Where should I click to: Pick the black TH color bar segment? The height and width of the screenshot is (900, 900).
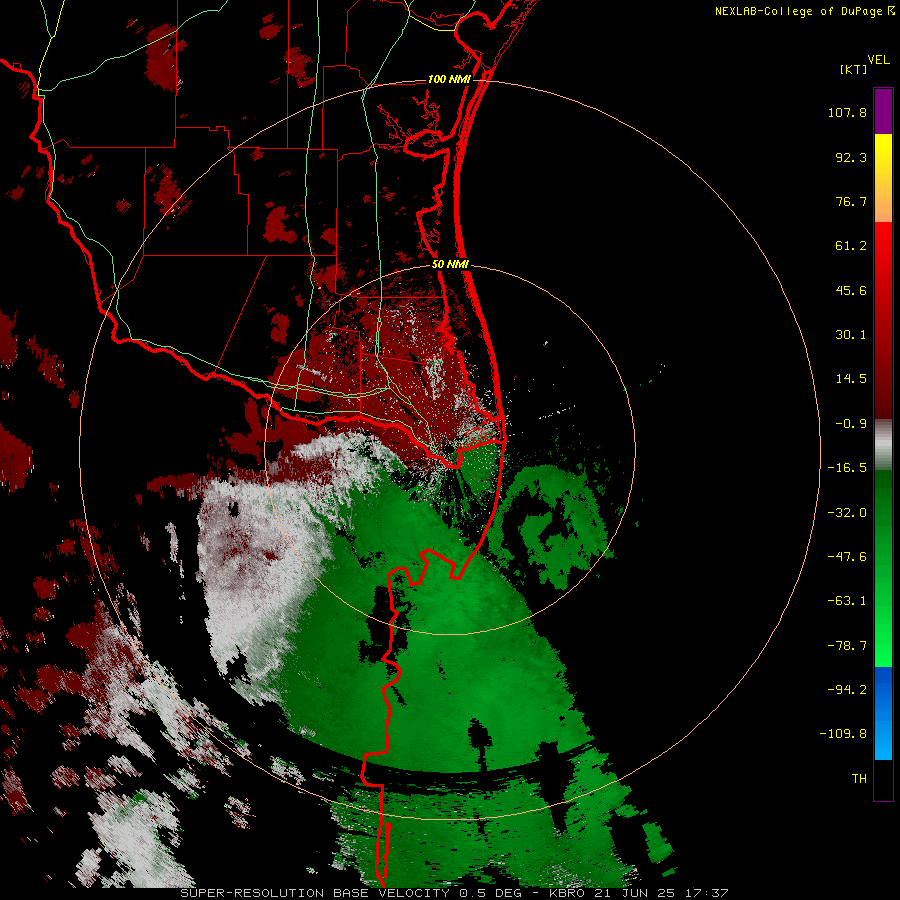883,780
